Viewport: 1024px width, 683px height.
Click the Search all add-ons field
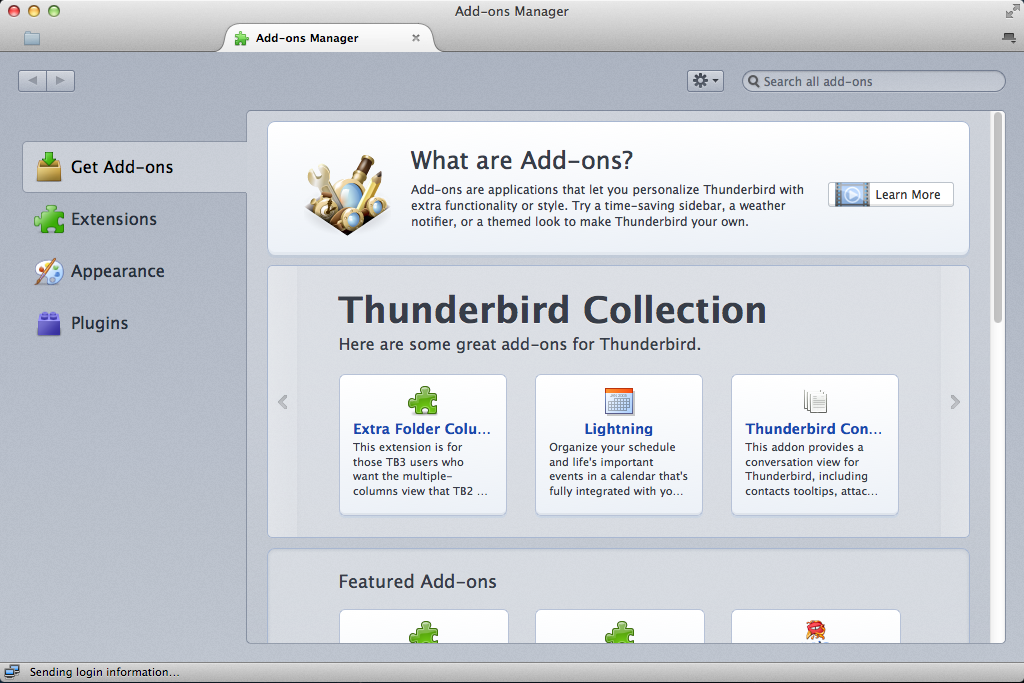click(873, 82)
